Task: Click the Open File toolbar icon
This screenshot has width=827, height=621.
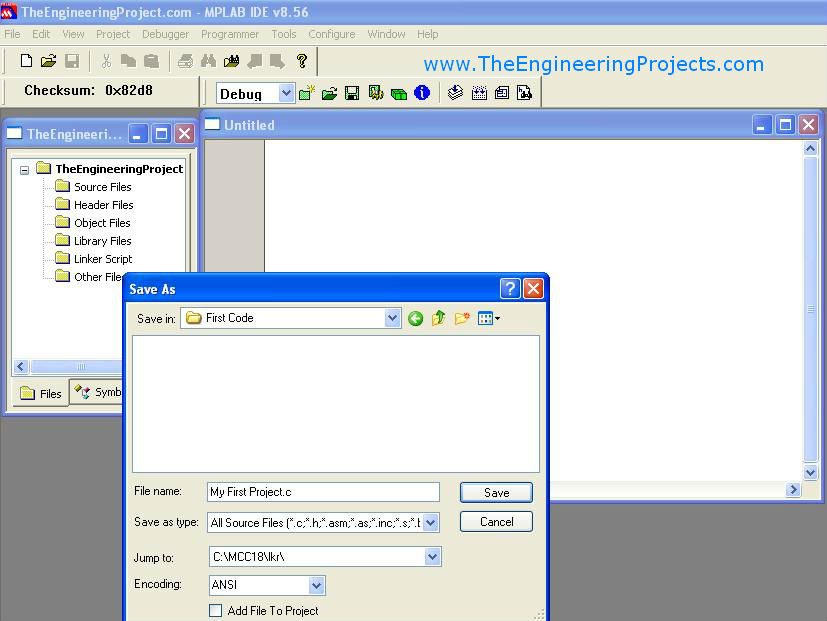Action: pyautogui.click(x=49, y=61)
